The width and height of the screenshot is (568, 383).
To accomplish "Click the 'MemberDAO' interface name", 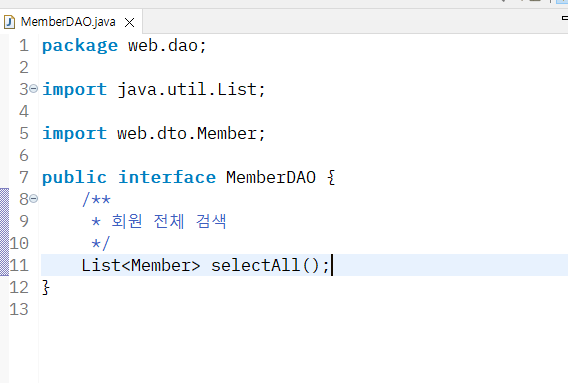I will [271, 178].
